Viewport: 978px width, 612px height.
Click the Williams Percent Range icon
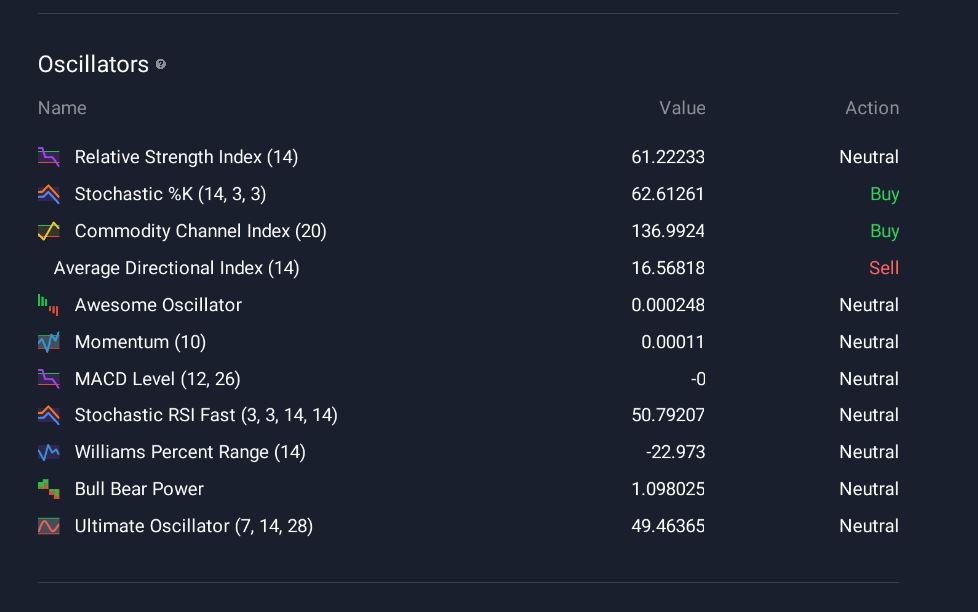point(48,452)
